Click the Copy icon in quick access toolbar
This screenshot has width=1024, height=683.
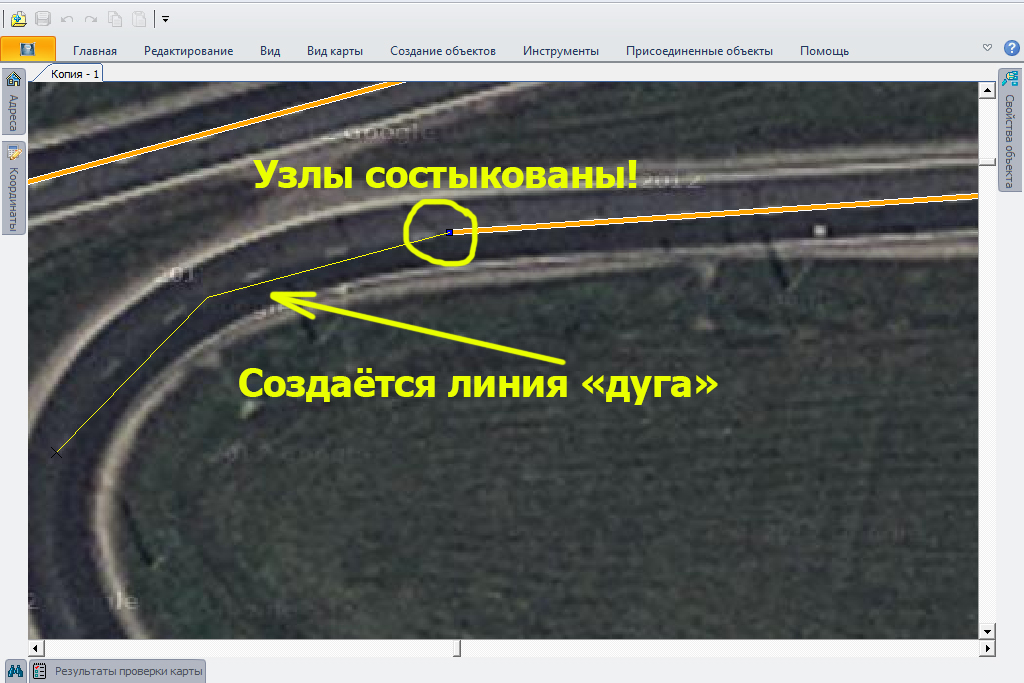point(115,18)
